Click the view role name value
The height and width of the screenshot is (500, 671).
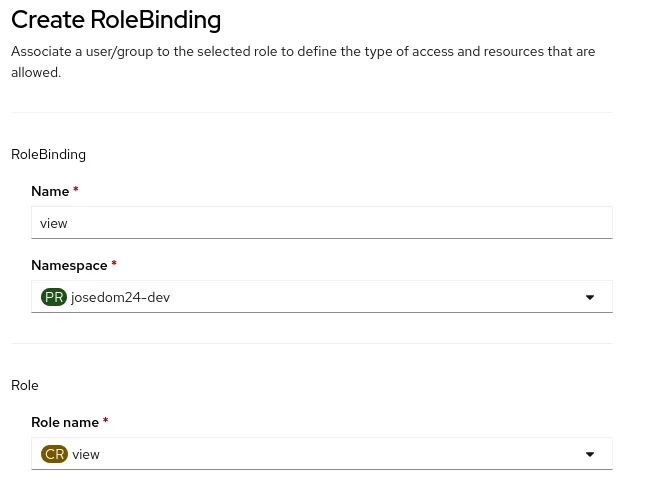(x=86, y=454)
